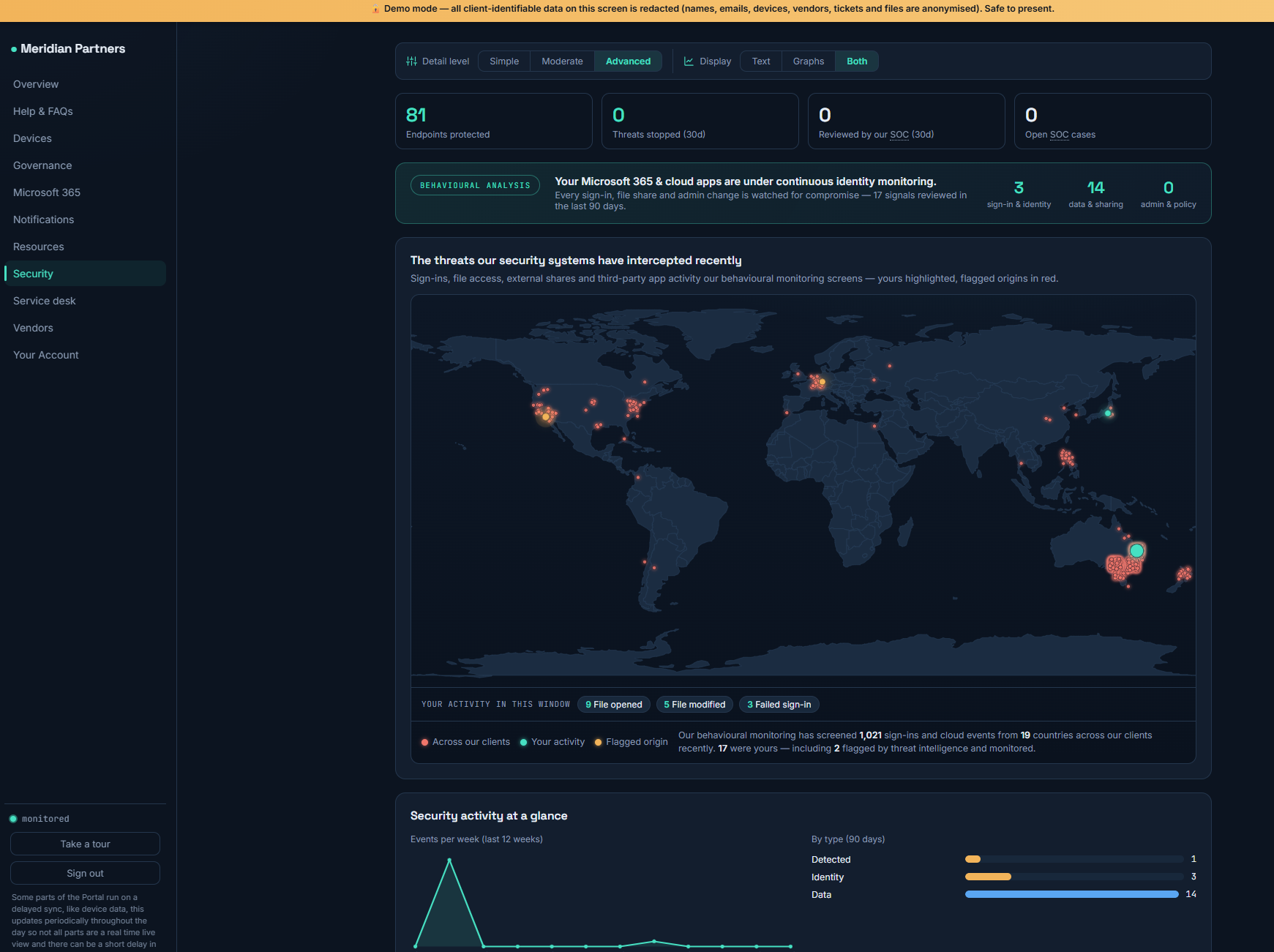This screenshot has width=1274, height=952.
Task: Select Security in sidebar
Action: point(85,274)
